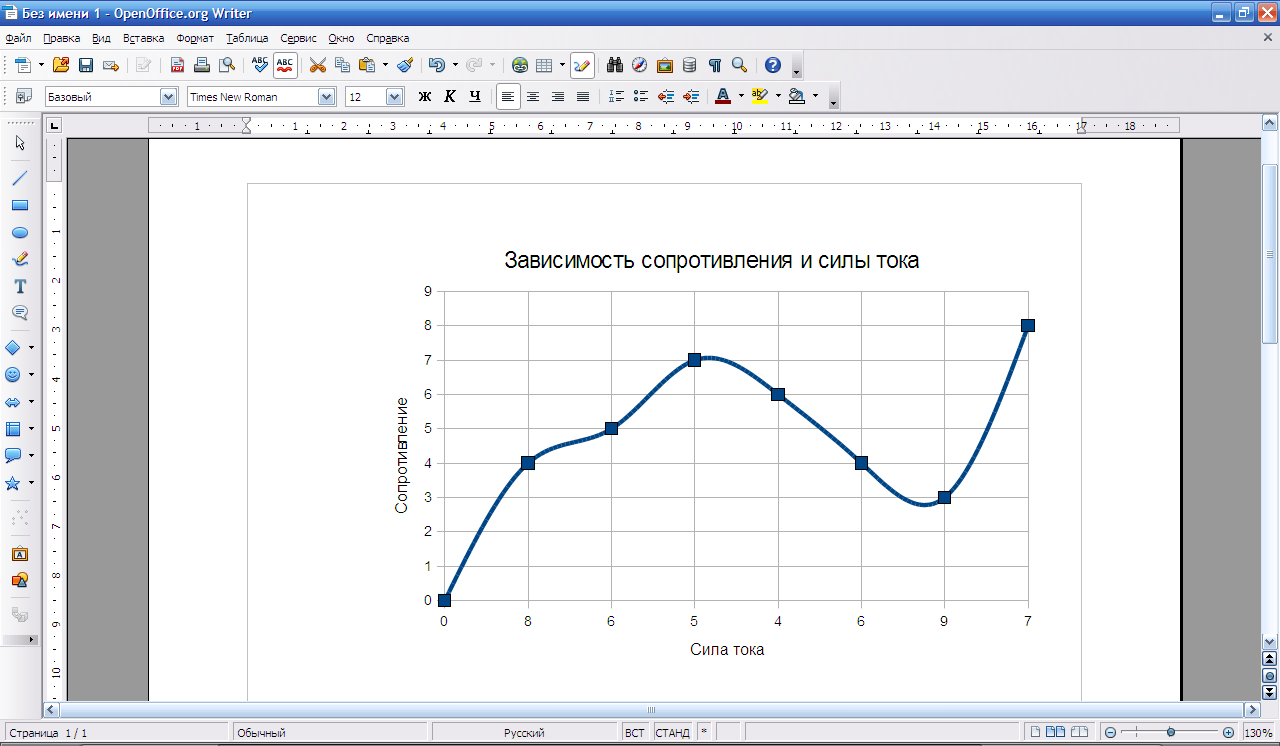Undo the last action
The width and height of the screenshot is (1280, 746).
tap(437, 65)
